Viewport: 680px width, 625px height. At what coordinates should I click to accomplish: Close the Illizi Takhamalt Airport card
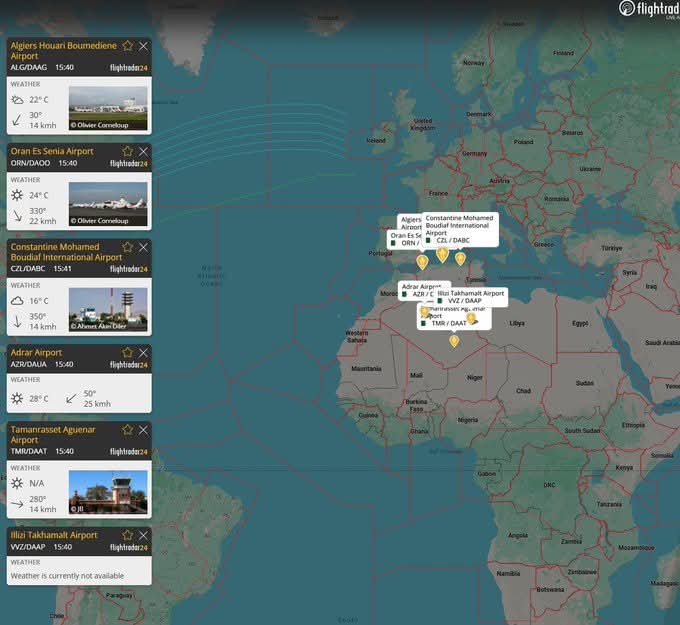point(143,535)
